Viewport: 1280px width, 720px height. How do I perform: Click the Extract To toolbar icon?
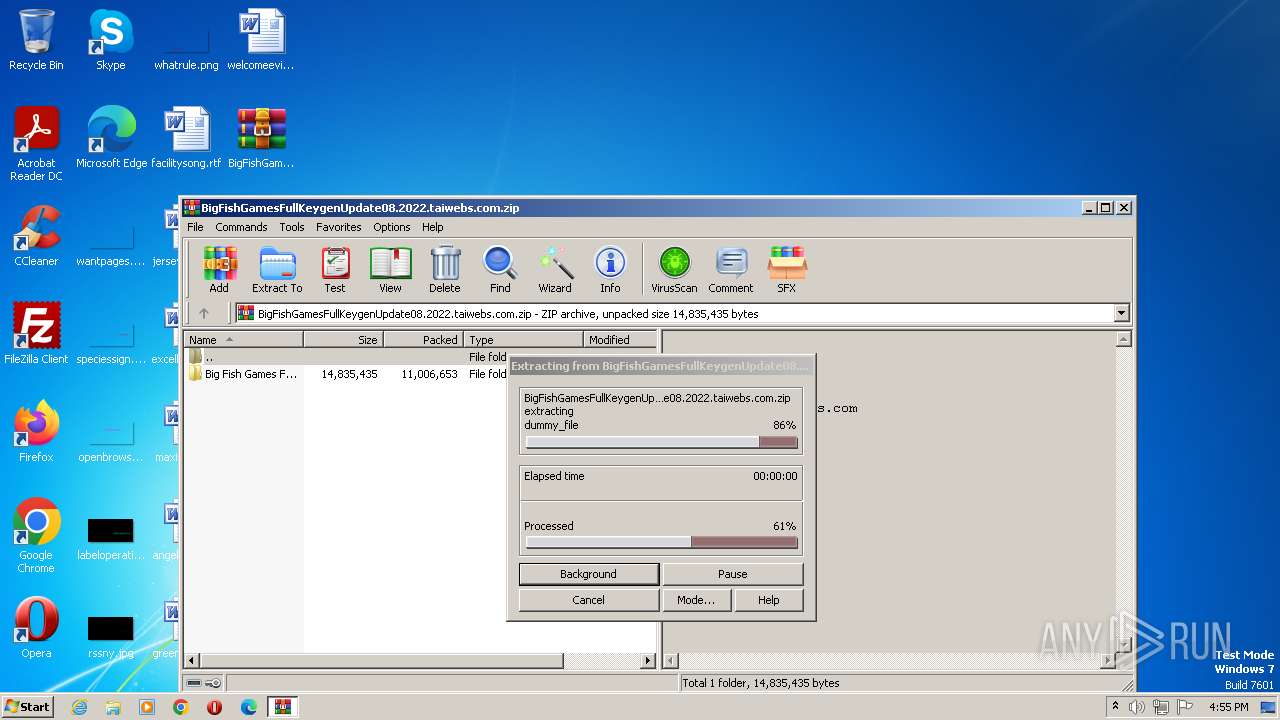[277, 270]
